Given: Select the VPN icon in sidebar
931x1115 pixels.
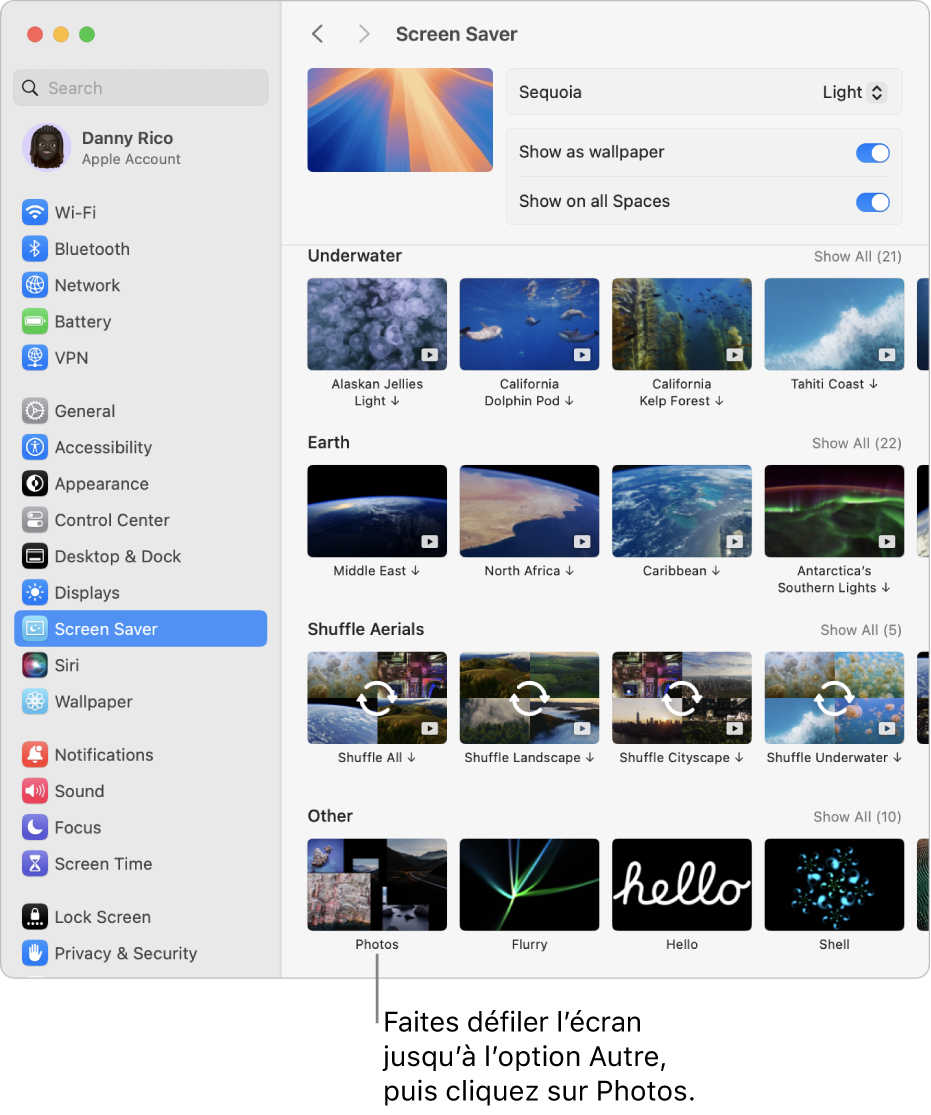Looking at the screenshot, I should 34,357.
